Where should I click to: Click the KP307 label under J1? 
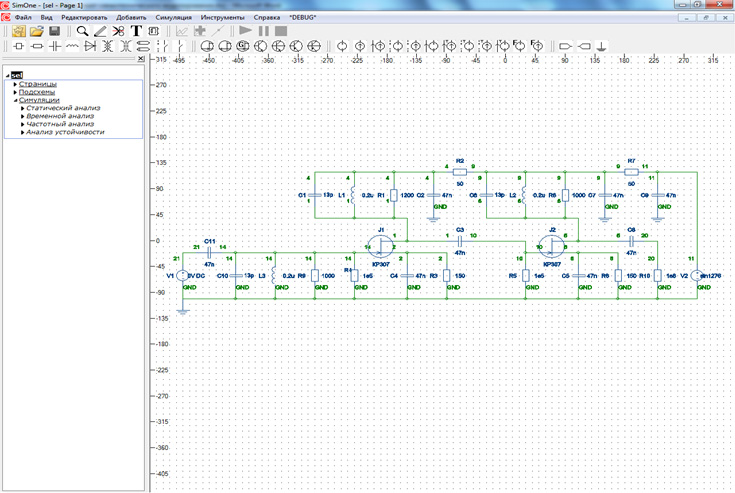(x=381, y=264)
